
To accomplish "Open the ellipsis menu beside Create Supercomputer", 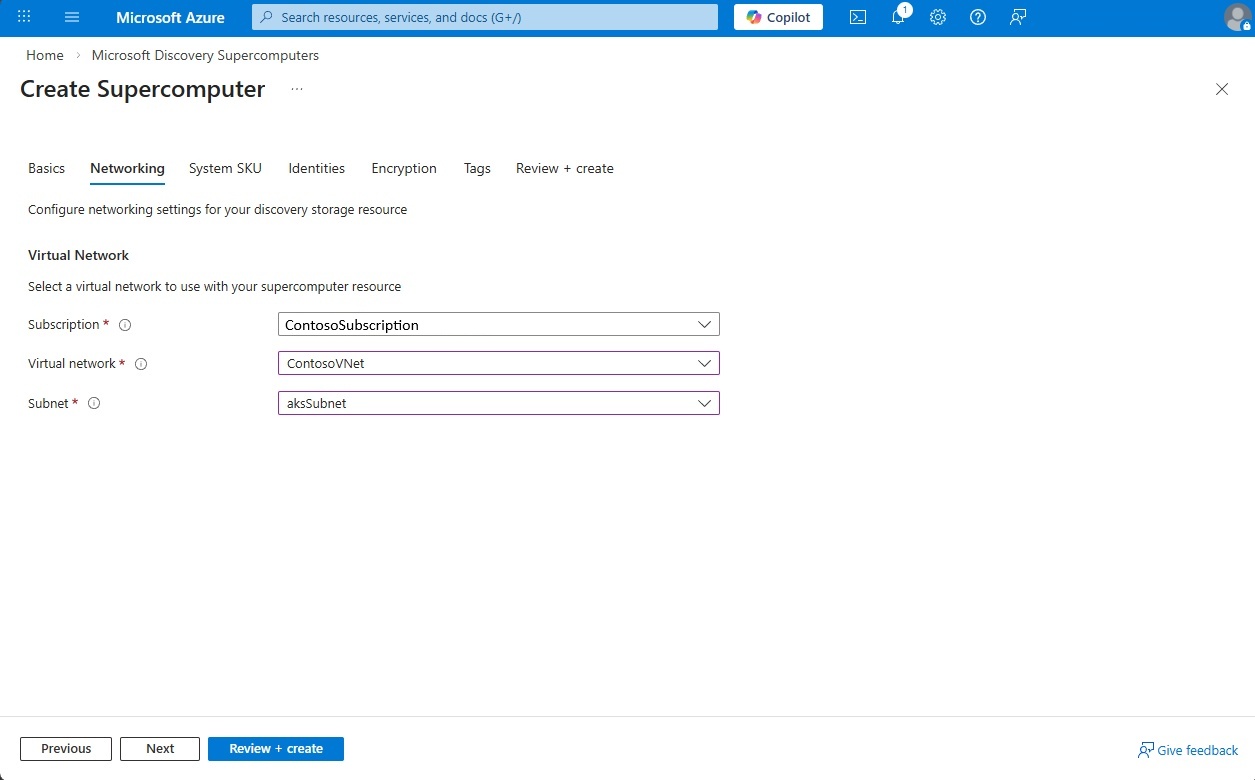I will [x=297, y=89].
